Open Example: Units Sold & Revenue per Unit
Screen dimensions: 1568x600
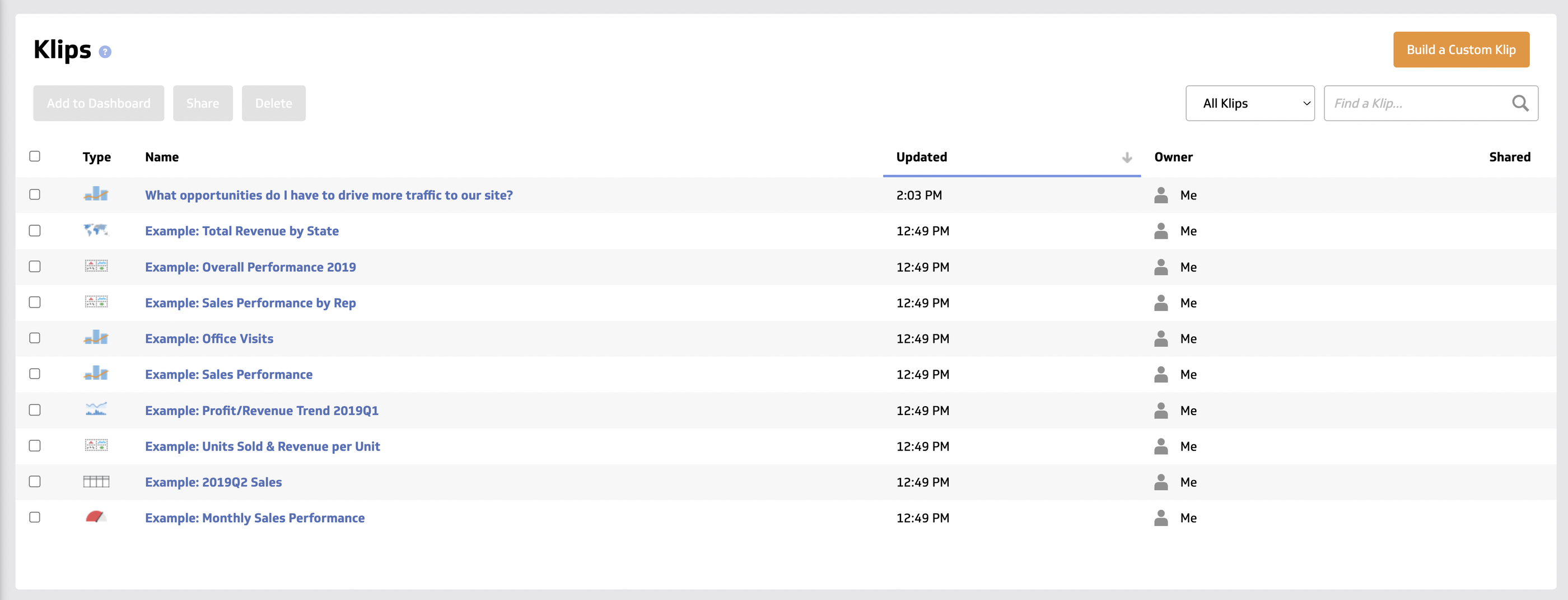263,446
